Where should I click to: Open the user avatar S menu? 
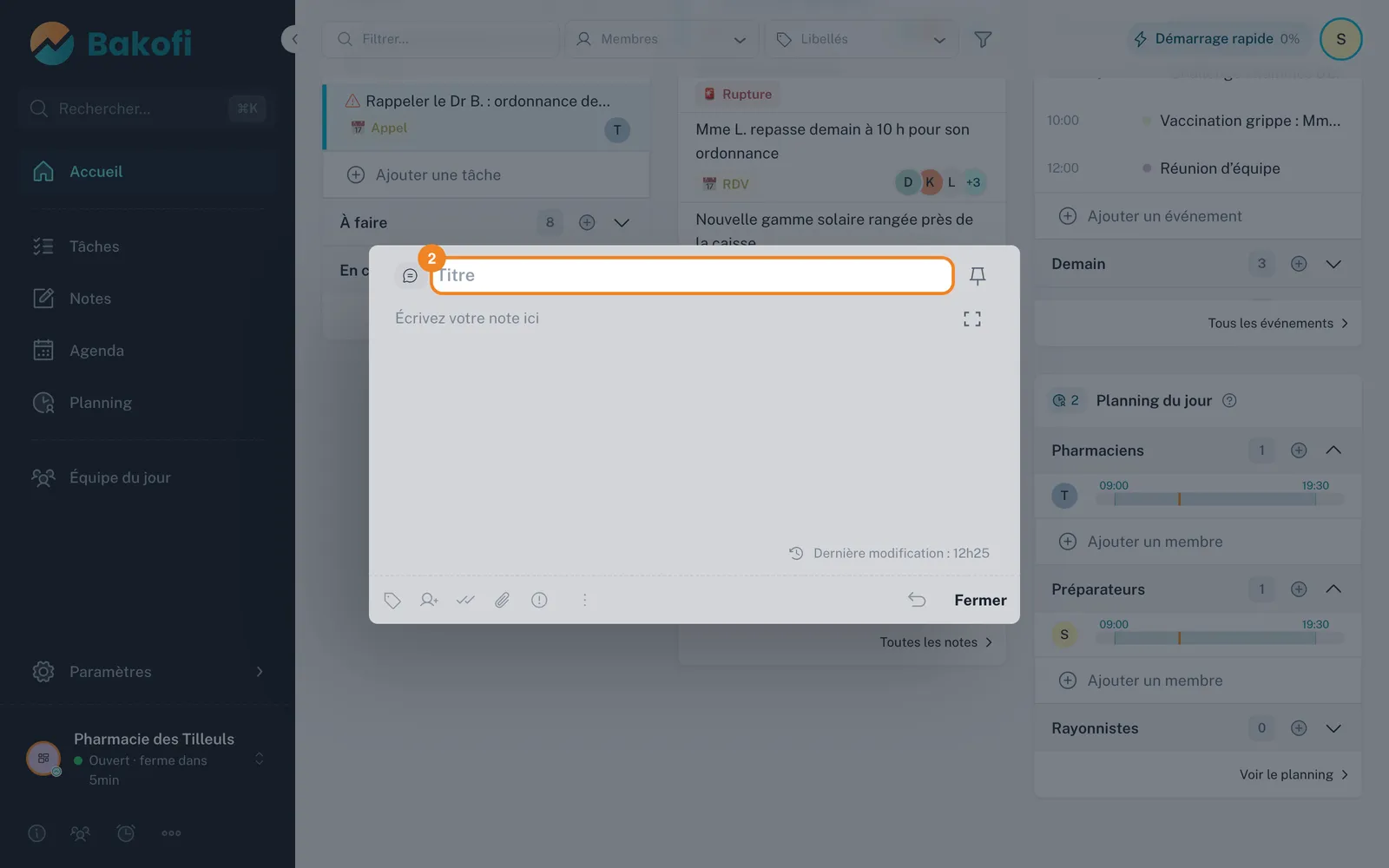click(x=1340, y=39)
